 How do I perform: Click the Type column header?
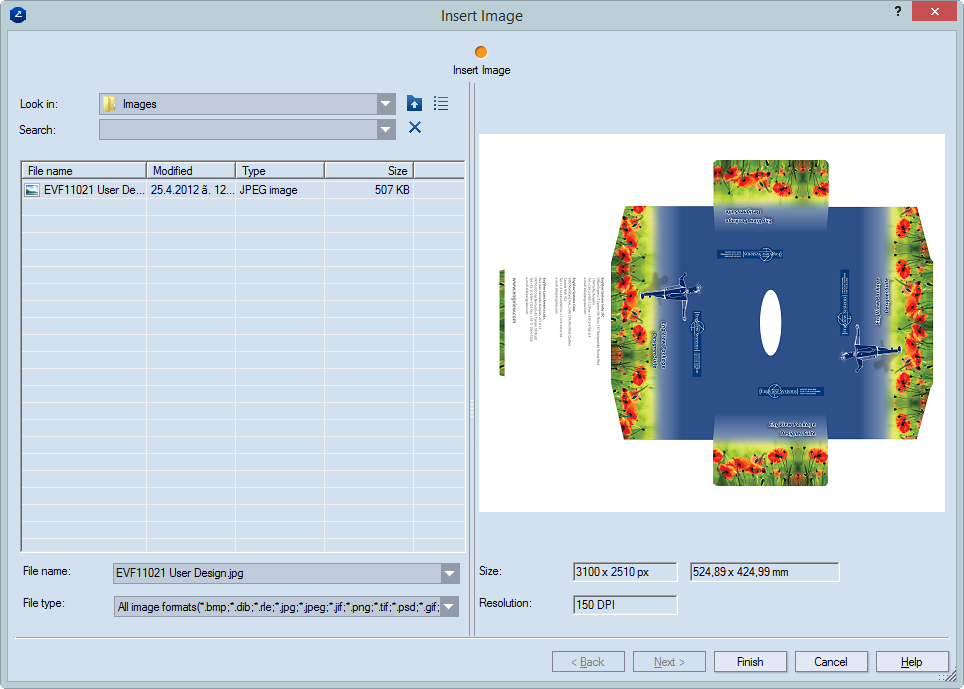pos(279,171)
